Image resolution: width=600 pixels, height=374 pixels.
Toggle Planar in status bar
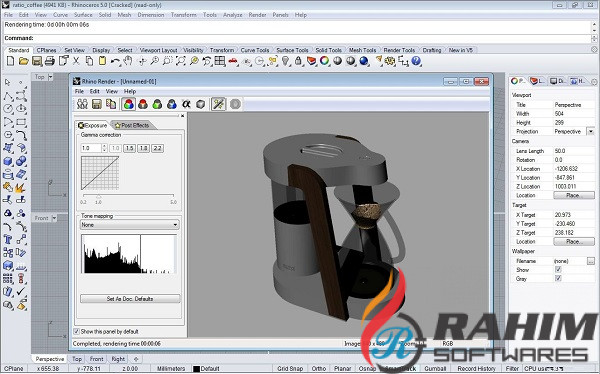tap(342, 368)
